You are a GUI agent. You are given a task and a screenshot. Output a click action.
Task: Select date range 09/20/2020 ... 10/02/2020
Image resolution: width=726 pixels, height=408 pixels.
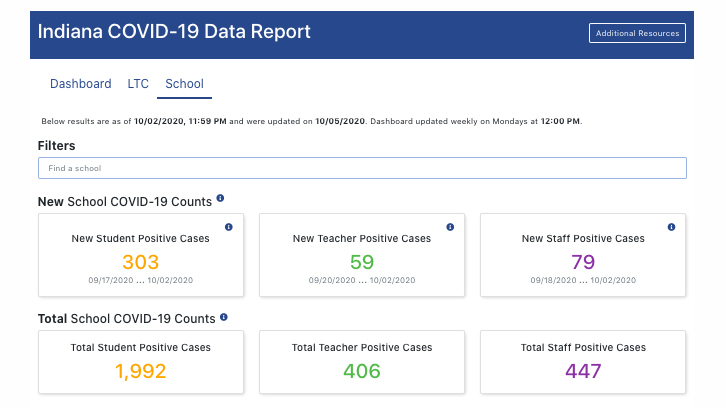pyautogui.click(x=362, y=280)
